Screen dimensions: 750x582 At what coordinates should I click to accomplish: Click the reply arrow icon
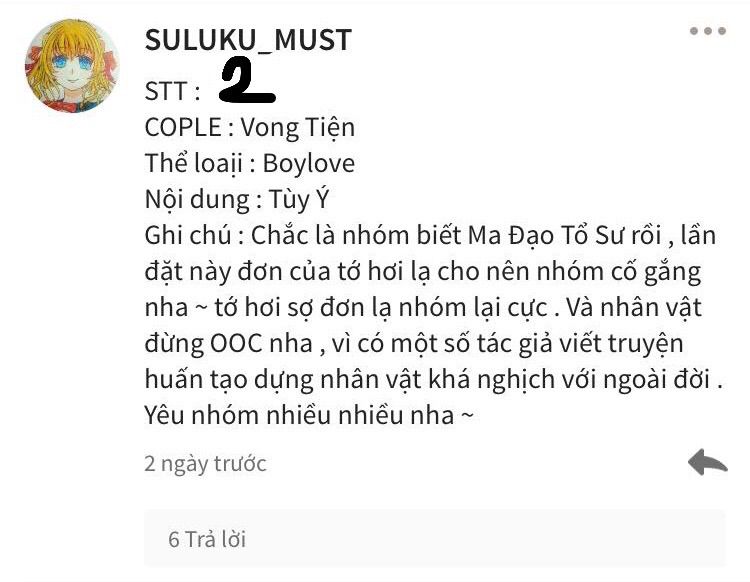click(x=707, y=462)
